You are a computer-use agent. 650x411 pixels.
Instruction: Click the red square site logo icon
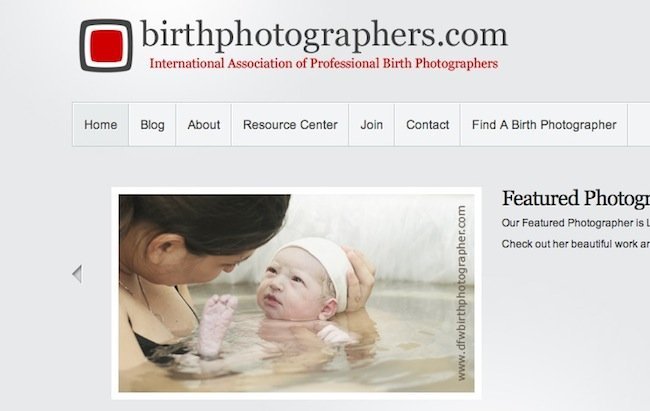point(106,46)
